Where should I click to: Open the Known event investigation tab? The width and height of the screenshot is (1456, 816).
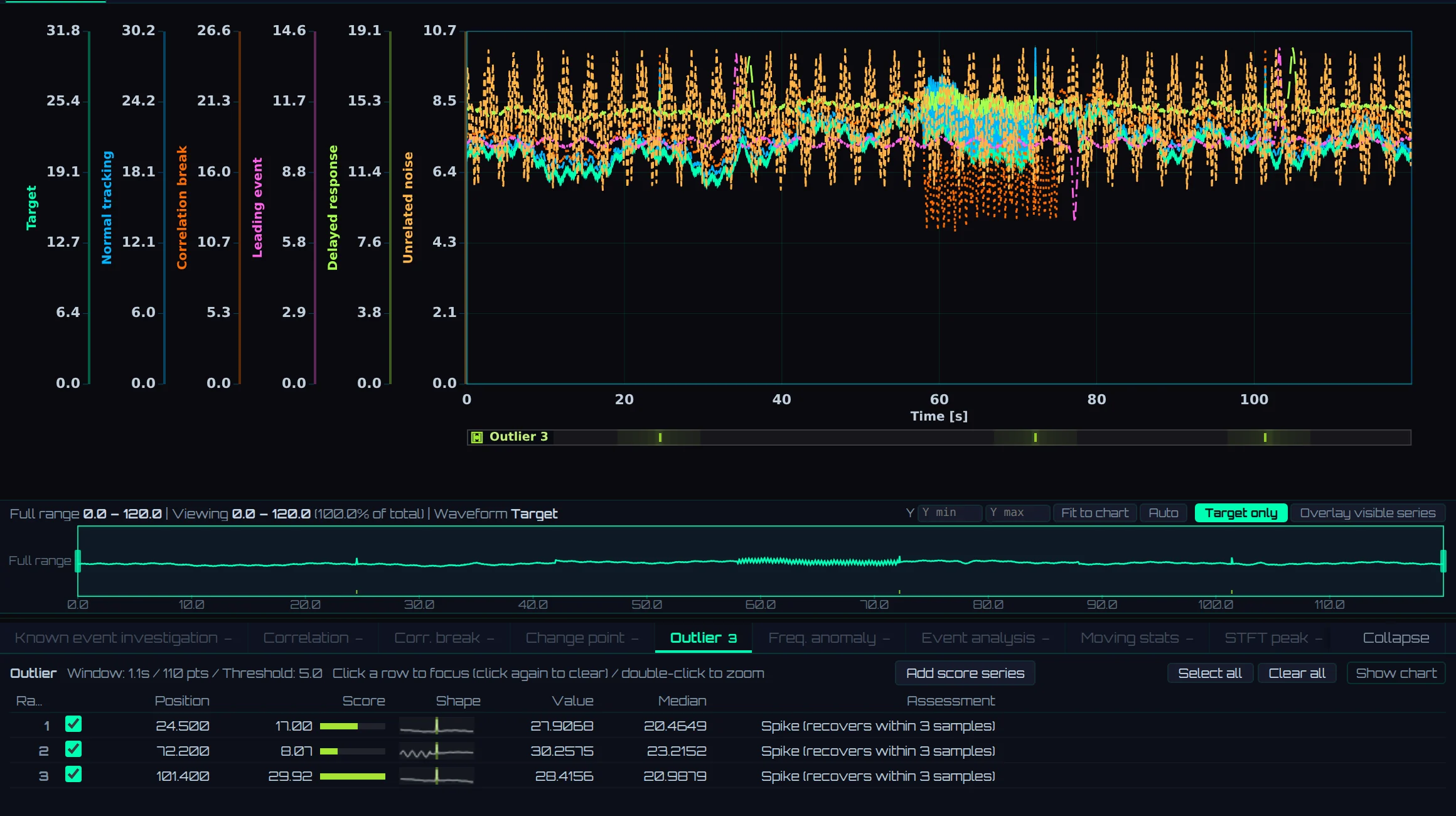click(123, 638)
